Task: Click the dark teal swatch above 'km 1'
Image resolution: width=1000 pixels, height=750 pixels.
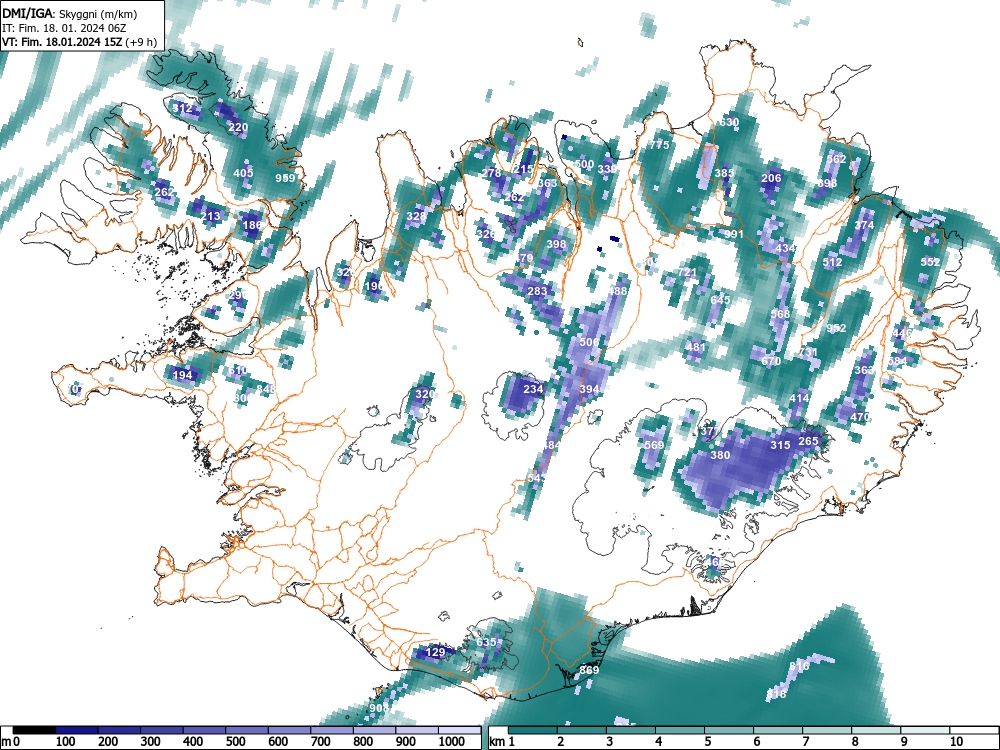Action: point(533,730)
